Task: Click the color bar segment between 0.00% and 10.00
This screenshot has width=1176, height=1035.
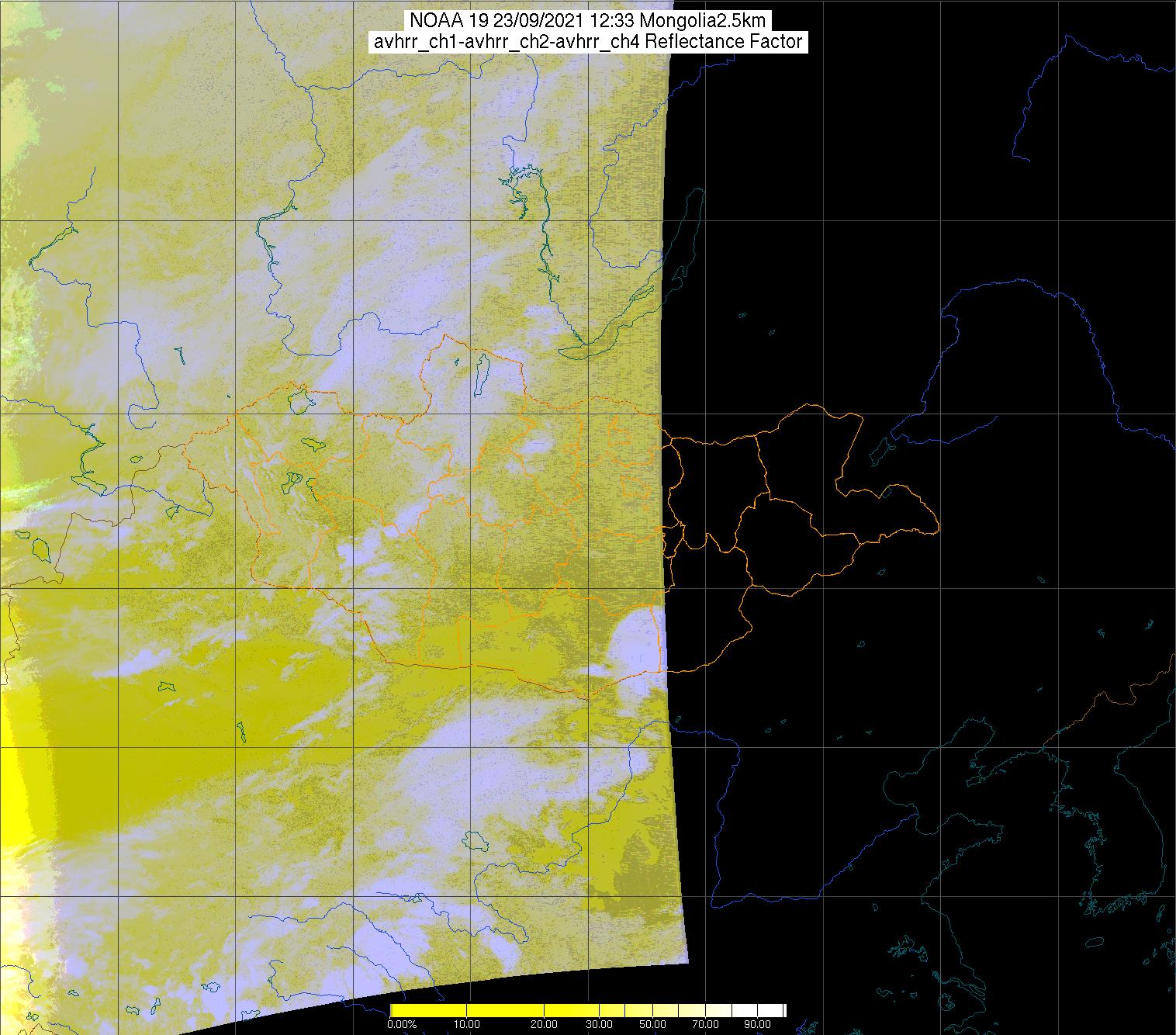Action: [x=428, y=1010]
